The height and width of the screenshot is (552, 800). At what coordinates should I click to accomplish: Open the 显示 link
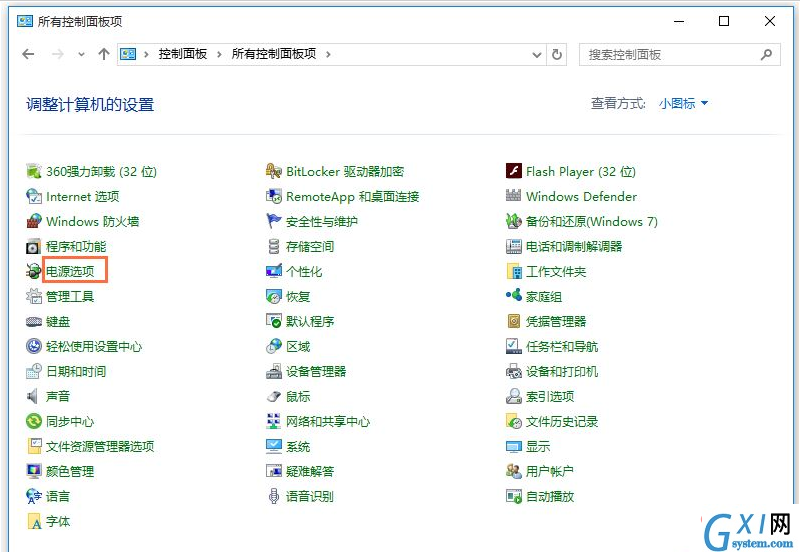(538, 446)
